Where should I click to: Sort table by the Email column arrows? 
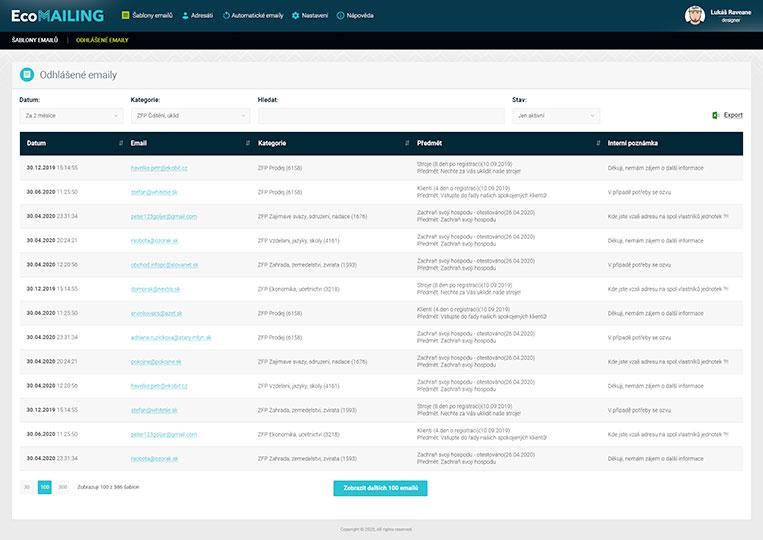[x=247, y=143]
